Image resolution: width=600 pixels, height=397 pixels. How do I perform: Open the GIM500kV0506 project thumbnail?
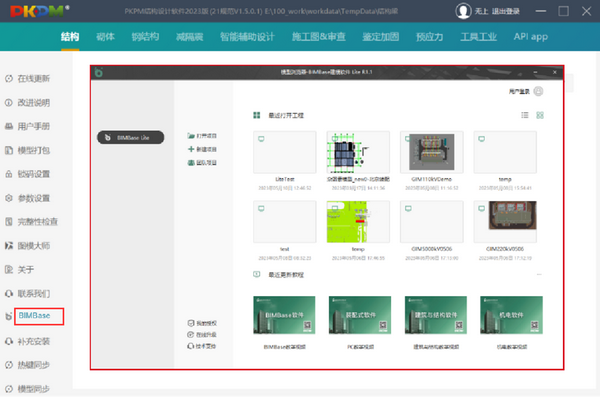tap(432, 222)
